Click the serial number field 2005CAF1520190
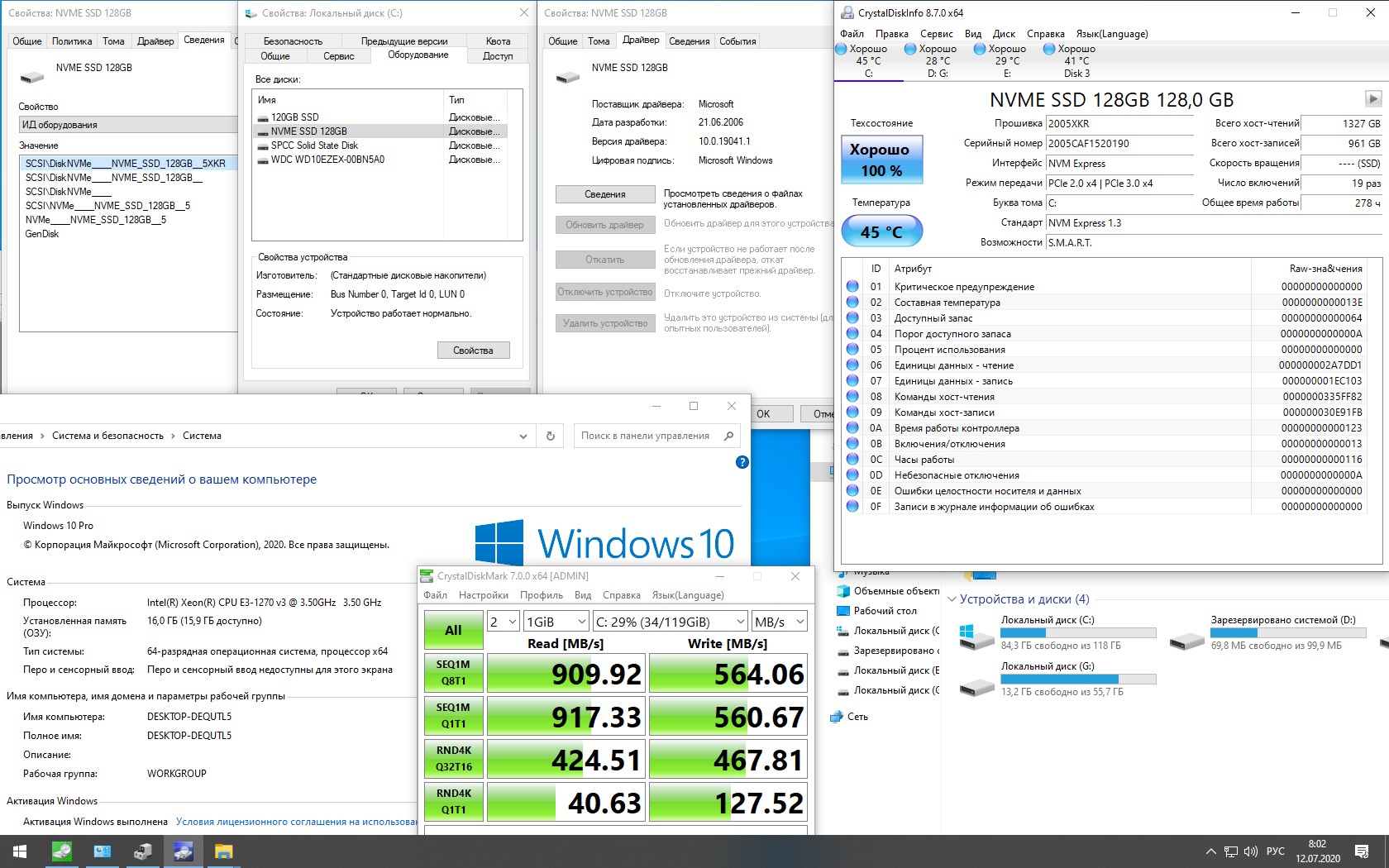1389x868 pixels. (x=1119, y=143)
